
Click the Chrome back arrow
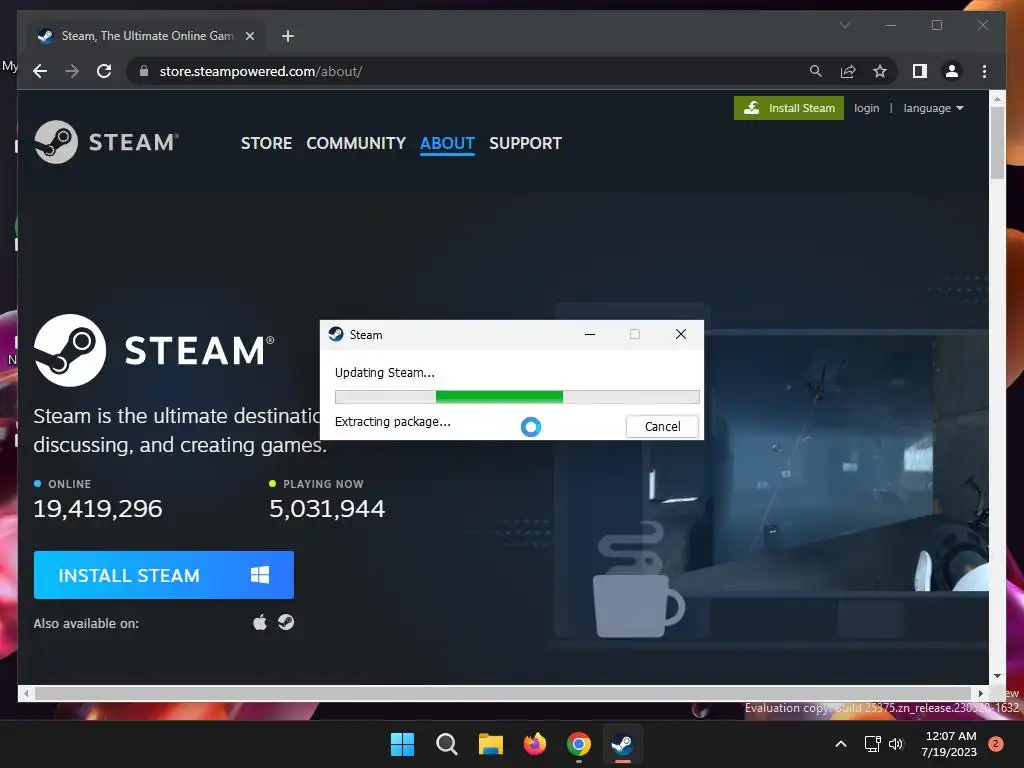pos(40,71)
